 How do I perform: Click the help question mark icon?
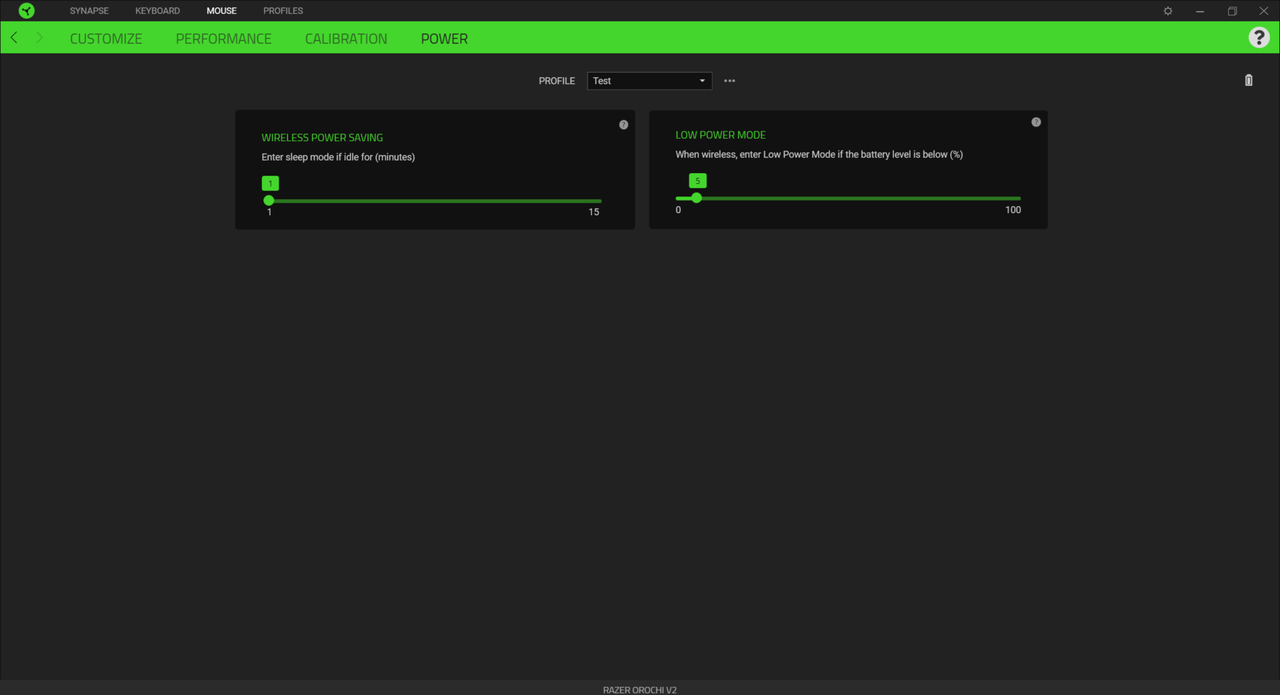[1259, 38]
